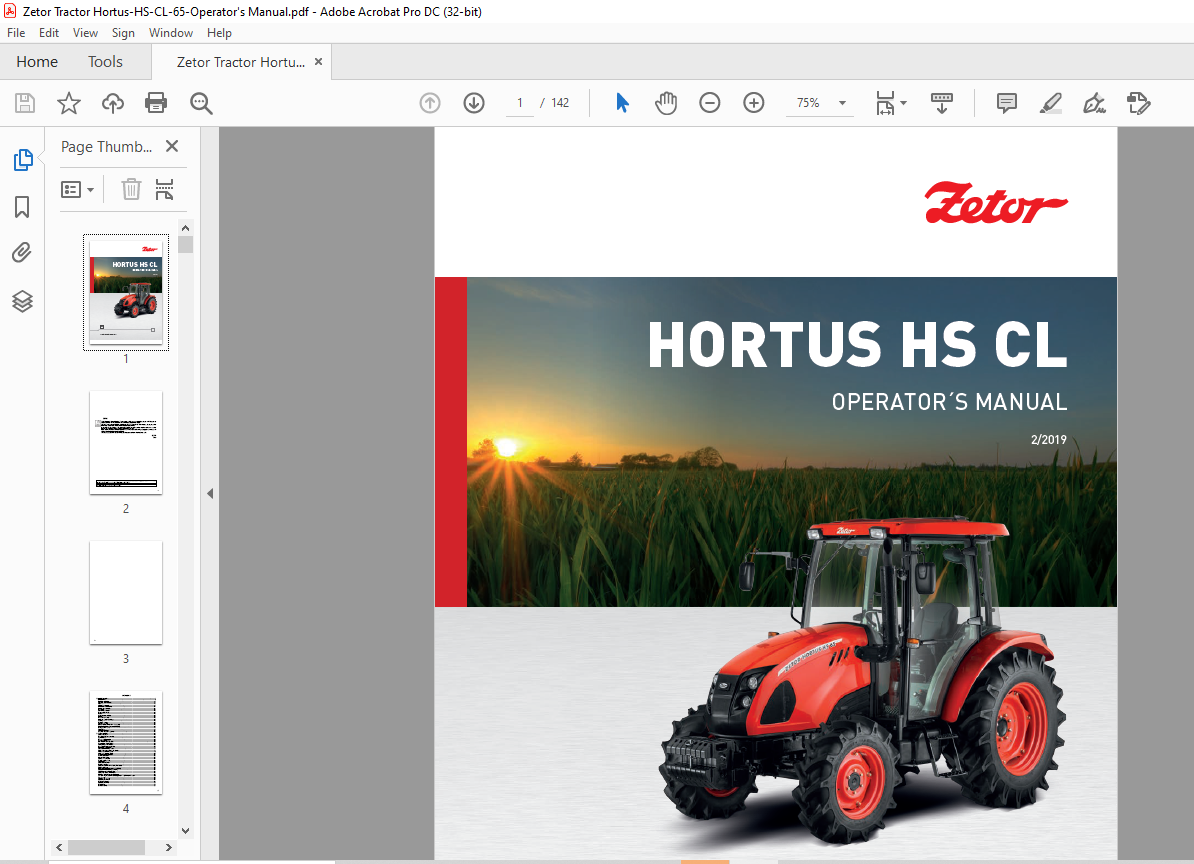Expand fit page options dropdown arrow
The height and width of the screenshot is (864, 1194).
pyautogui.click(x=904, y=103)
